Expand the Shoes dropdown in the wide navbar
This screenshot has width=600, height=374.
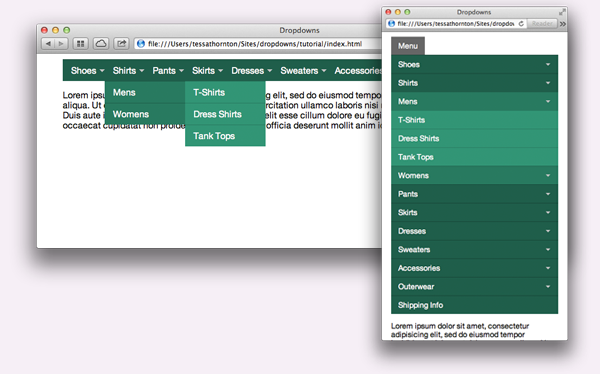pos(87,70)
